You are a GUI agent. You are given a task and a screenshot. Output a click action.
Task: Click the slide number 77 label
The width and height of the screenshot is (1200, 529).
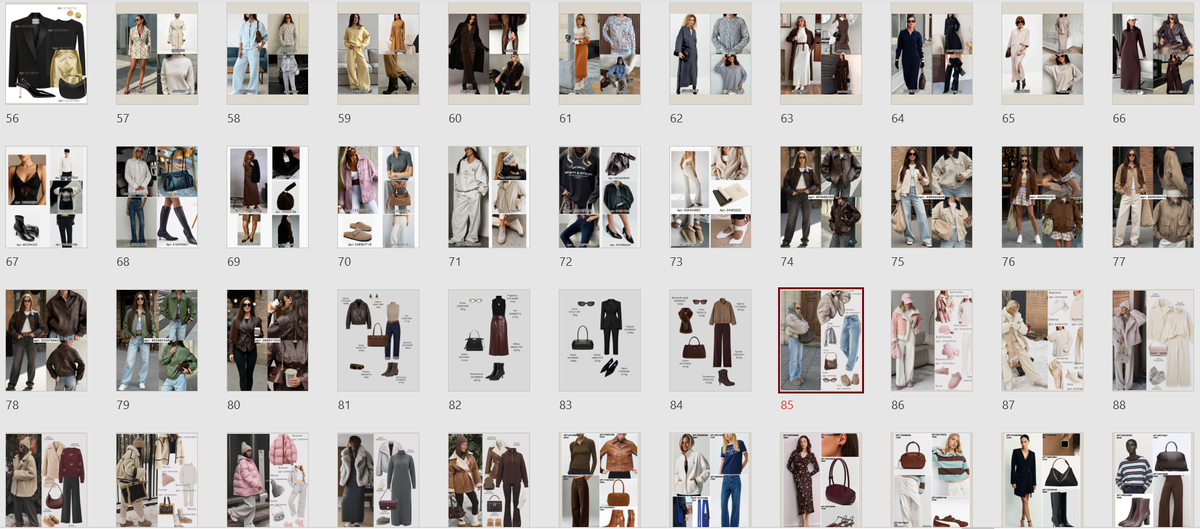point(1119,262)
